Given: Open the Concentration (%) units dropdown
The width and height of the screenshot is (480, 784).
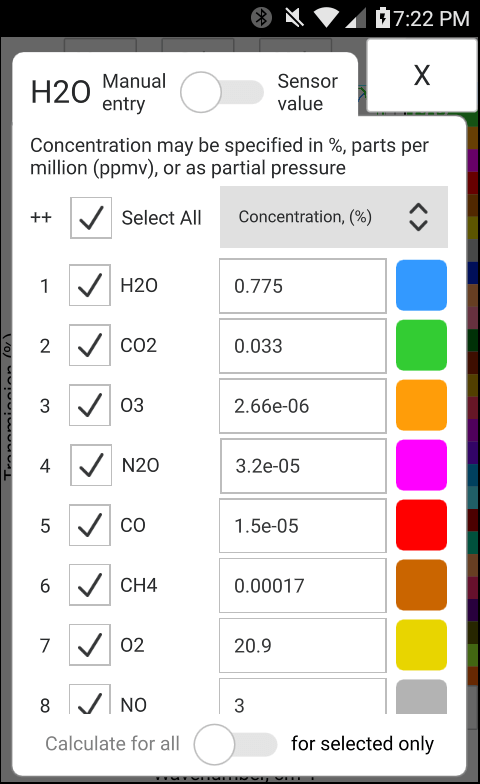Looking at the screenshot, I should click(334, 217).
